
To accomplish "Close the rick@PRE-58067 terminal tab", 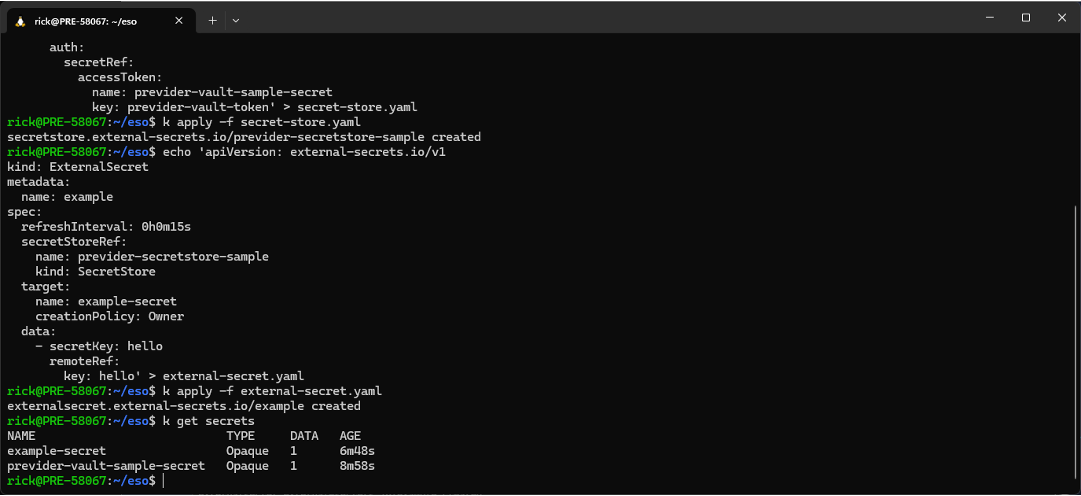I will click(179, 21).
